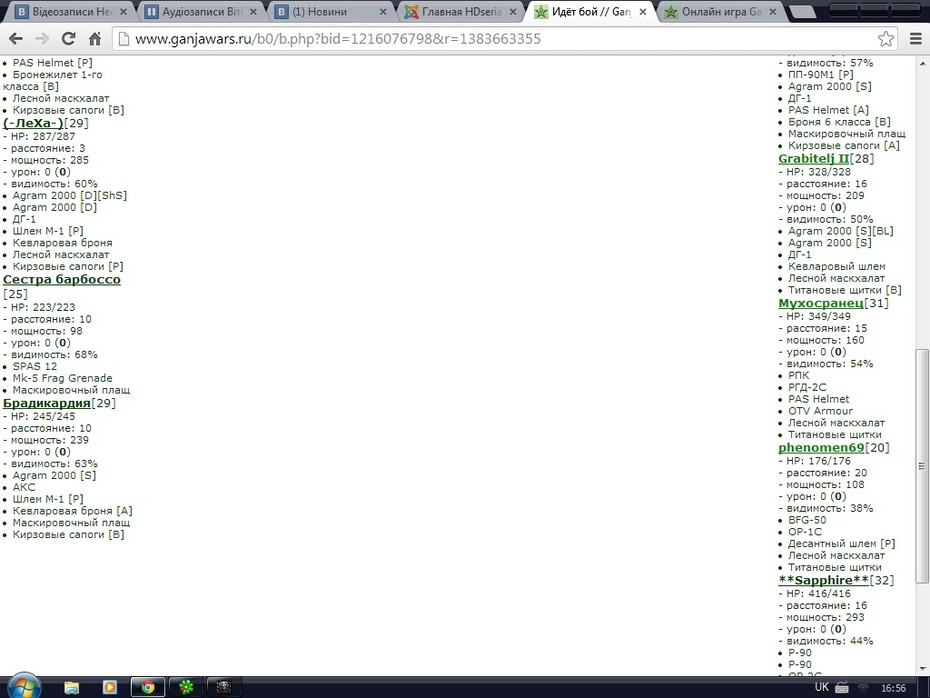Open the browser home page icon

click(x=94, y=39)
